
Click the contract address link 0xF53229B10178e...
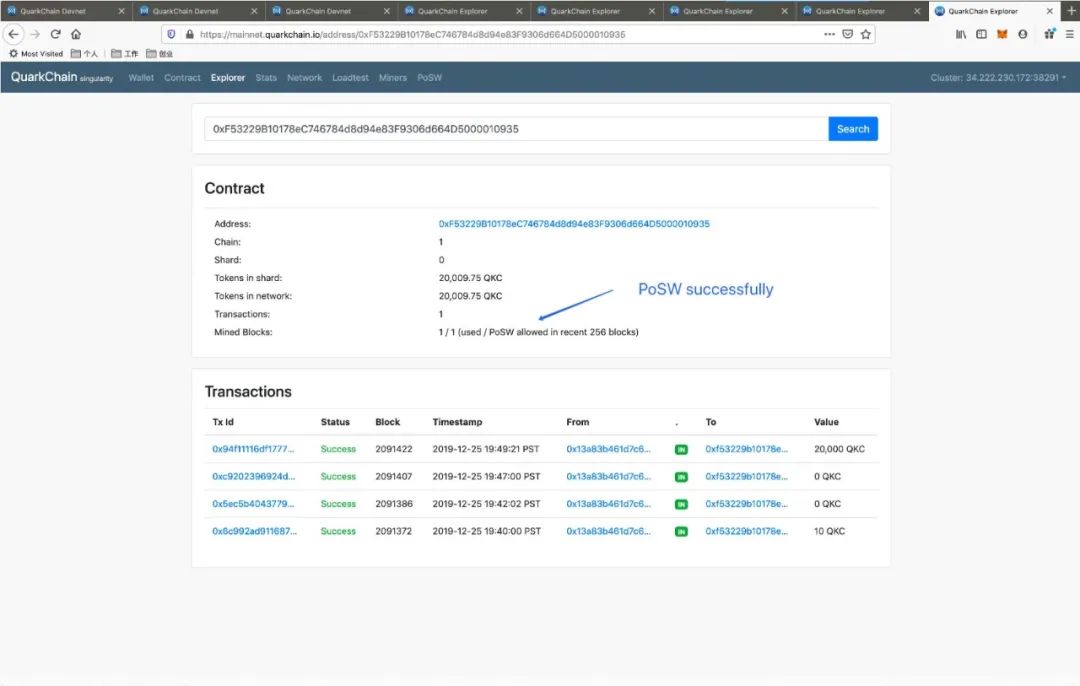pyautogui.click(x=574, y=224)
